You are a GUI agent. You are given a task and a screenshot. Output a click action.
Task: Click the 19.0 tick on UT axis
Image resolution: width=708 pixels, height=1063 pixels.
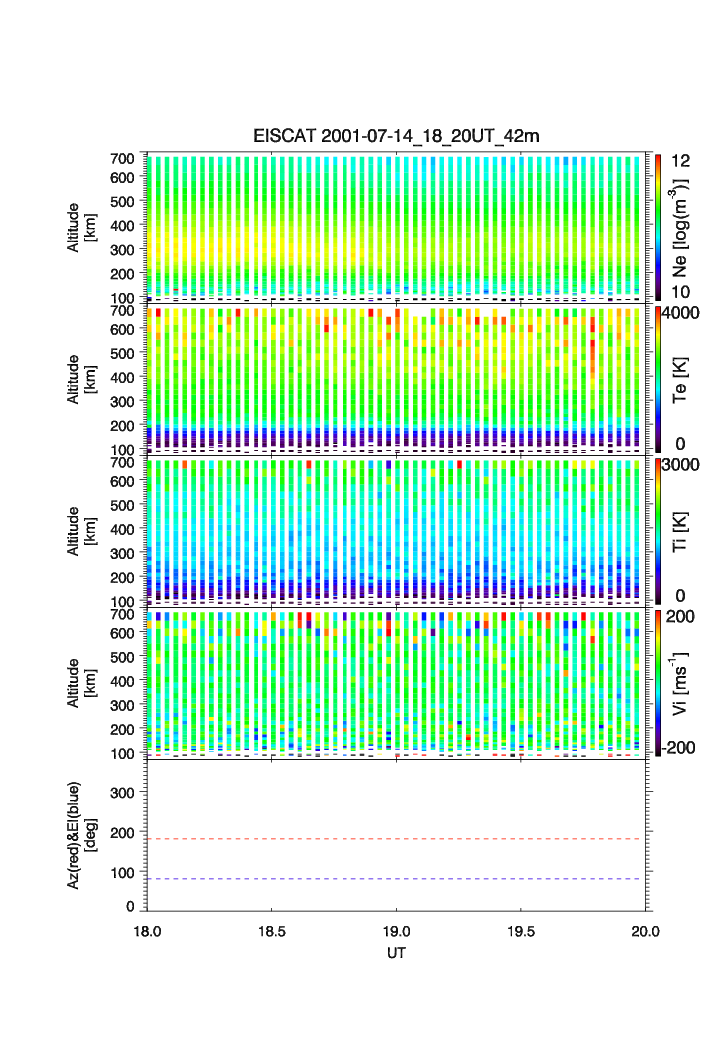click(397, 931)
